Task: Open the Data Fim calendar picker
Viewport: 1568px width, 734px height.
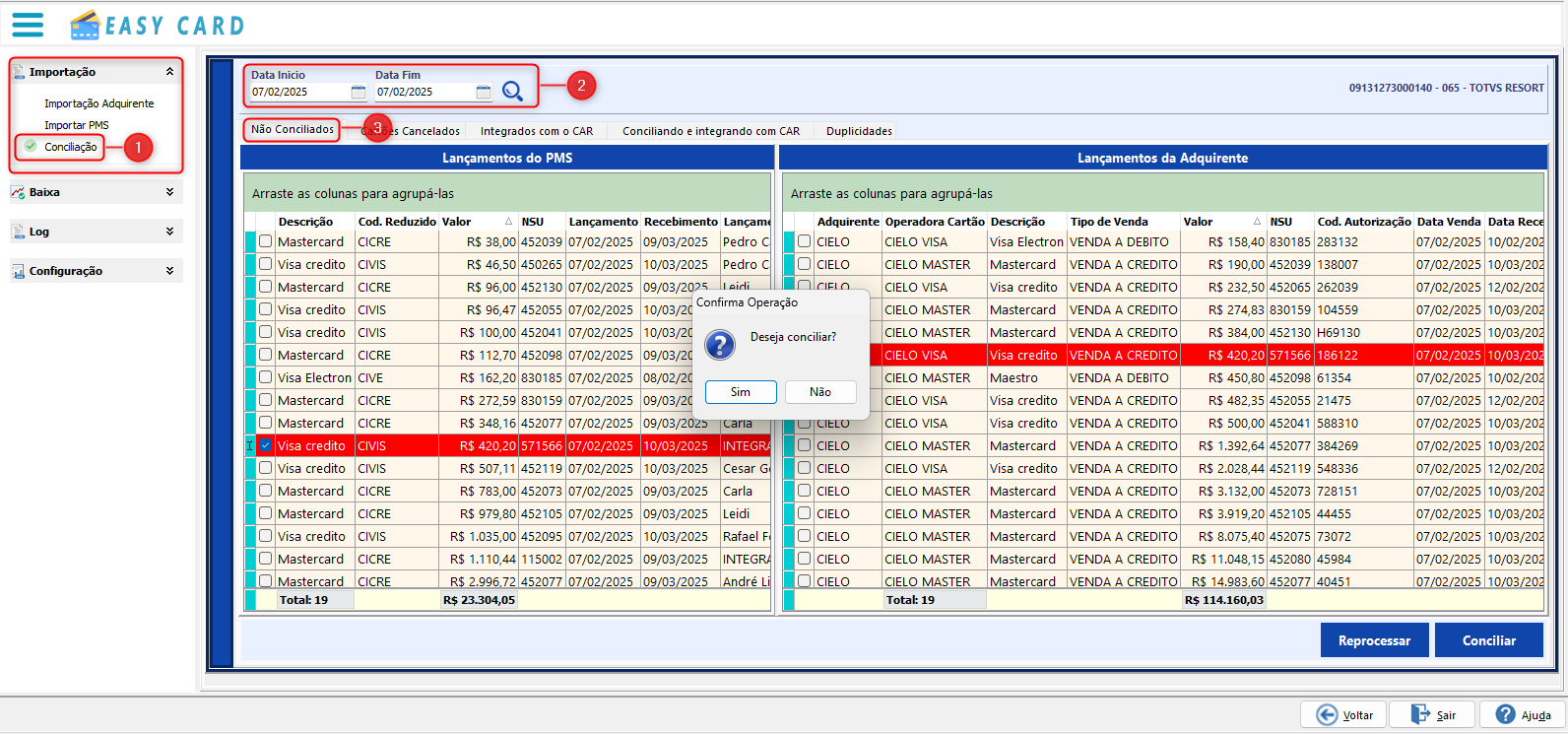Action: pyautogui.click(x=484, y=92)
